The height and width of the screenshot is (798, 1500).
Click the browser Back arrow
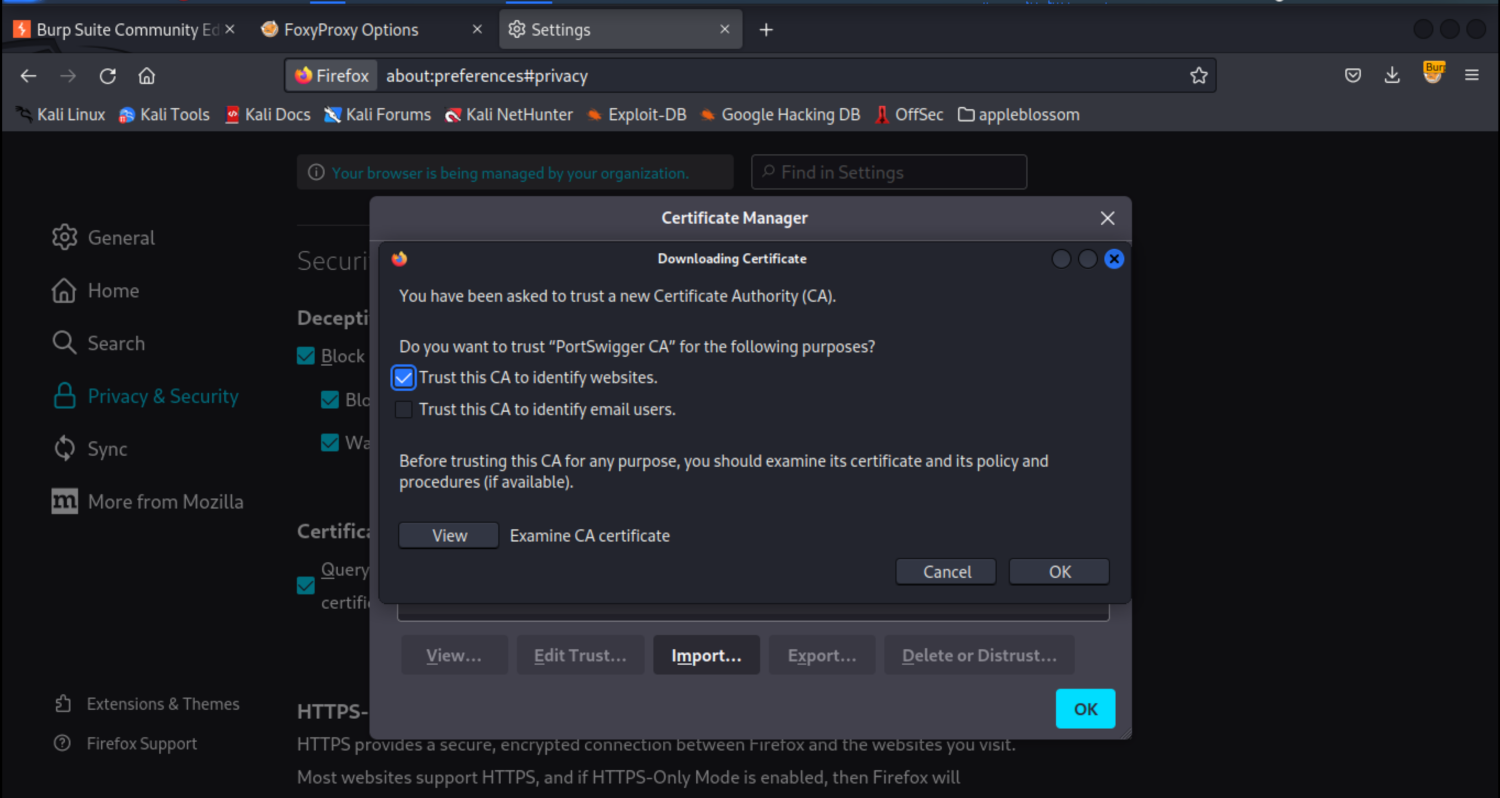[28, 76]
